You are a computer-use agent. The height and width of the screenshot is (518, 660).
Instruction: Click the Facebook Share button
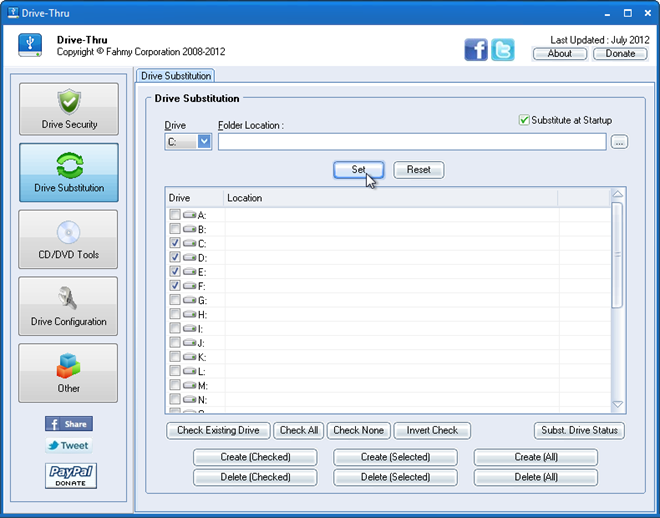pyautogui.click(x=69, y=424)
